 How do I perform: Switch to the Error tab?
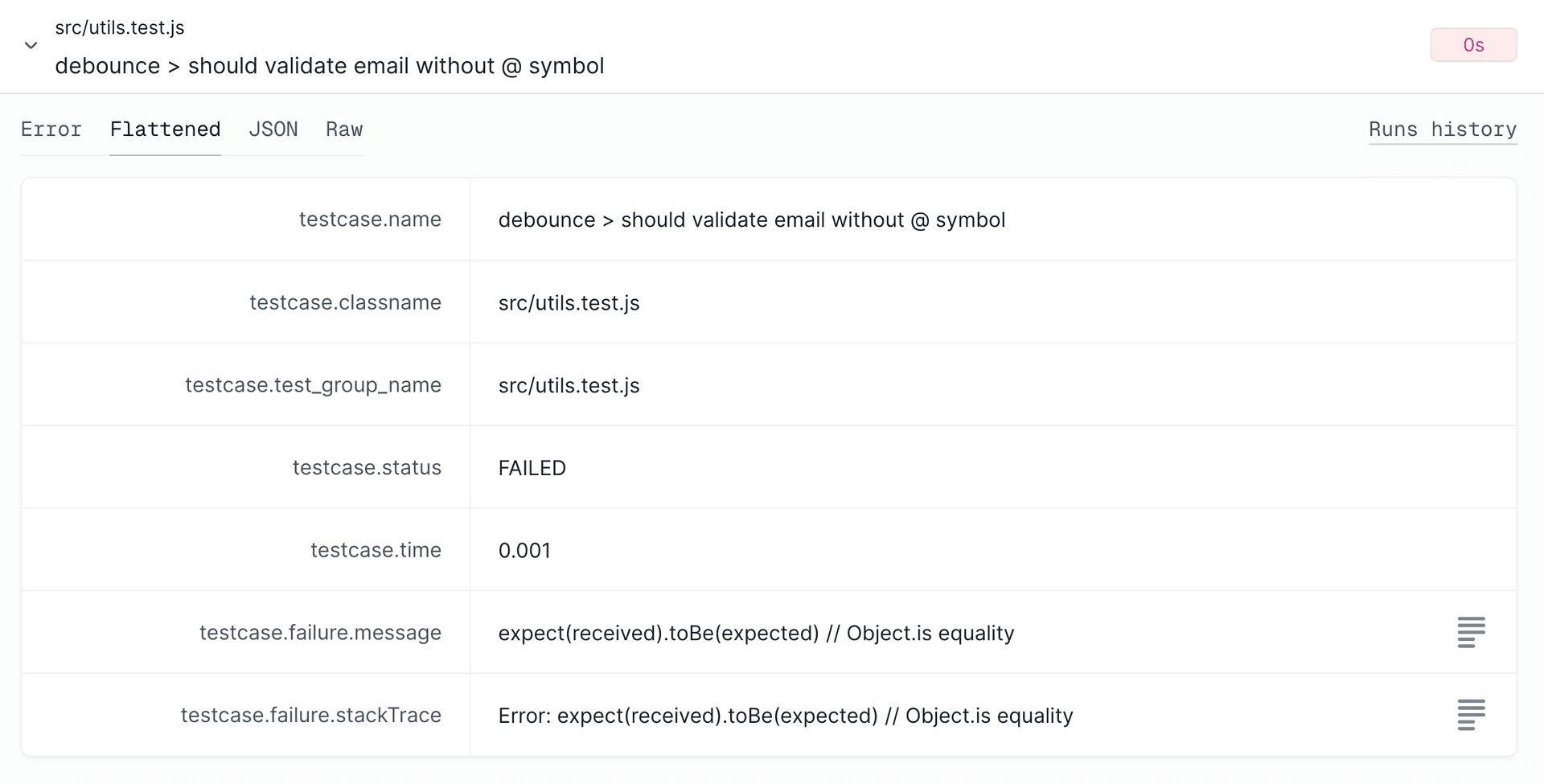click(x=51, y=129)
